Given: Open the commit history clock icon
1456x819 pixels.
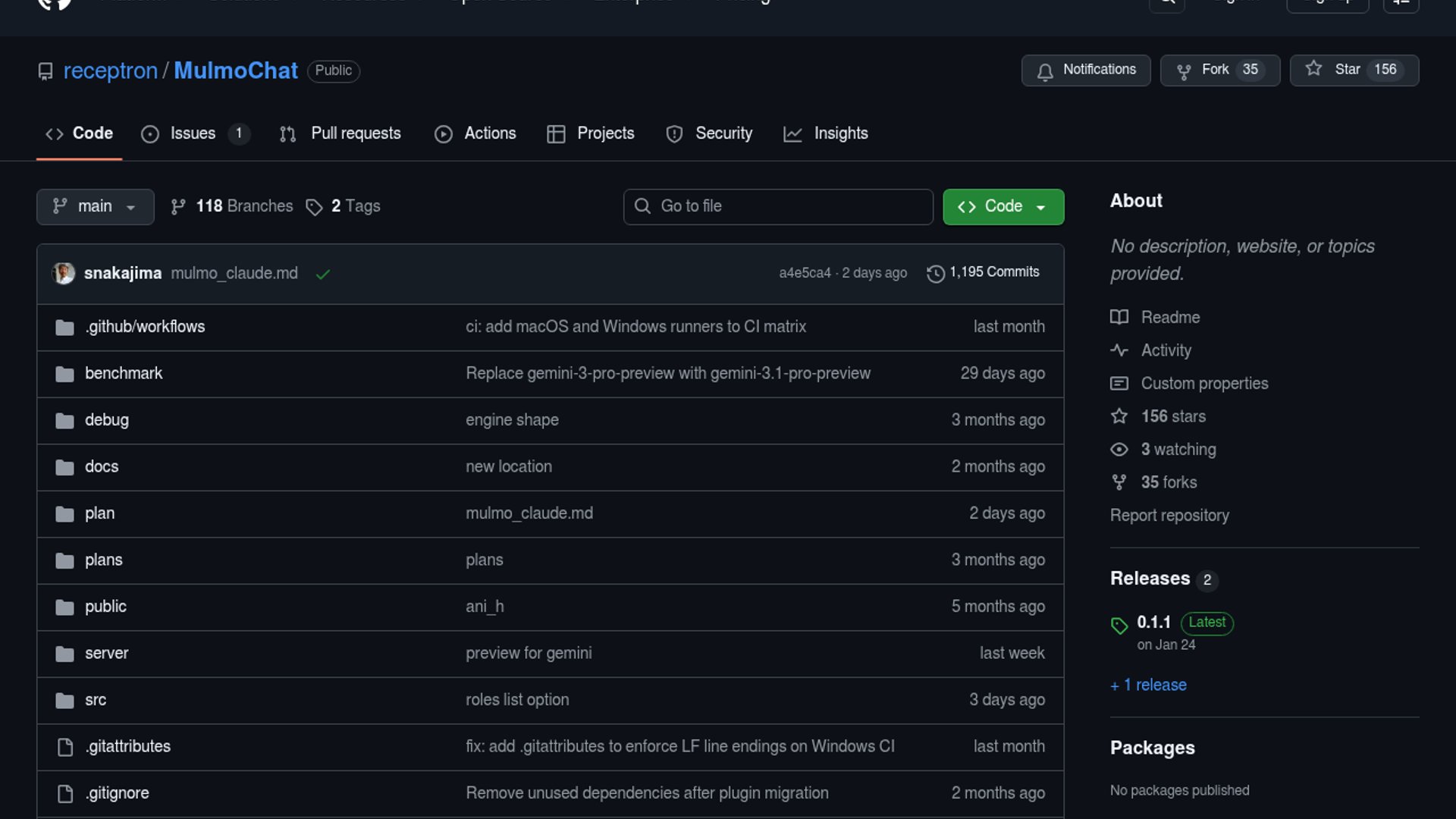Looking at the screenshot, I should click(x=936, y=273).
